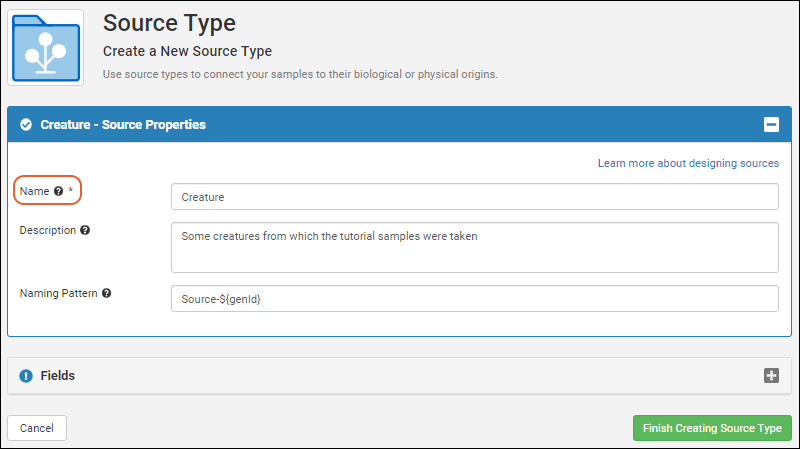Click the checkmark icon in Source Properties header
Screen dimensions: 800x449
(26, 124)
